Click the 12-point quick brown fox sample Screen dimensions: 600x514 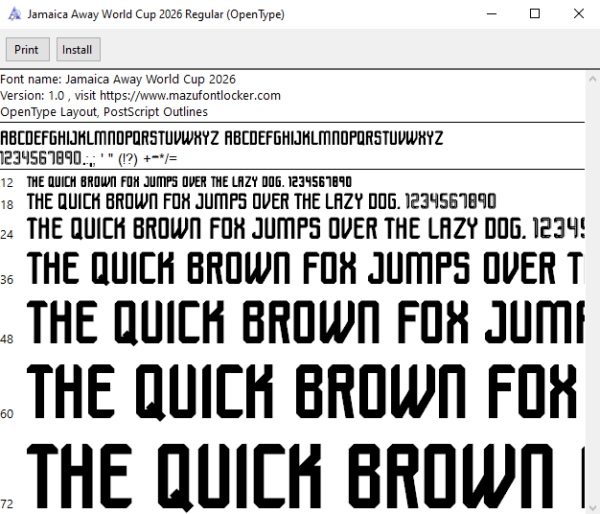189,182
